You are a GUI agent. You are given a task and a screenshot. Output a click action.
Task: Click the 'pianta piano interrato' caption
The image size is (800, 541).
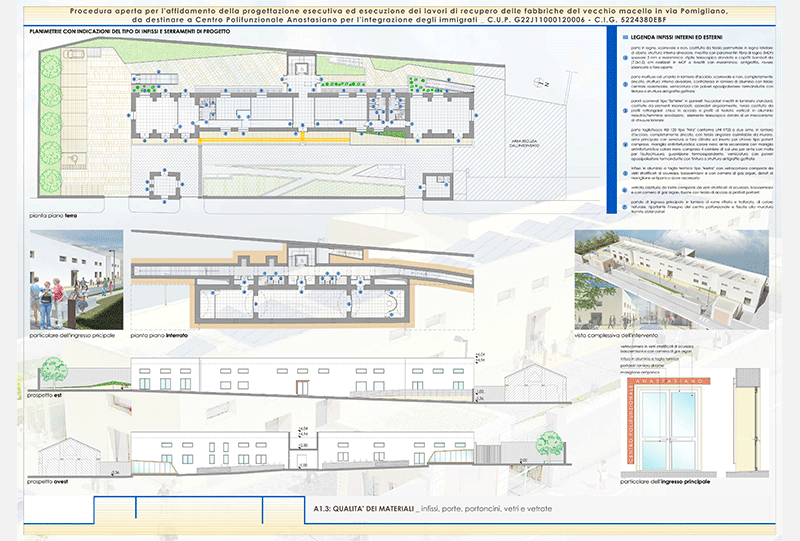[159, 336]
